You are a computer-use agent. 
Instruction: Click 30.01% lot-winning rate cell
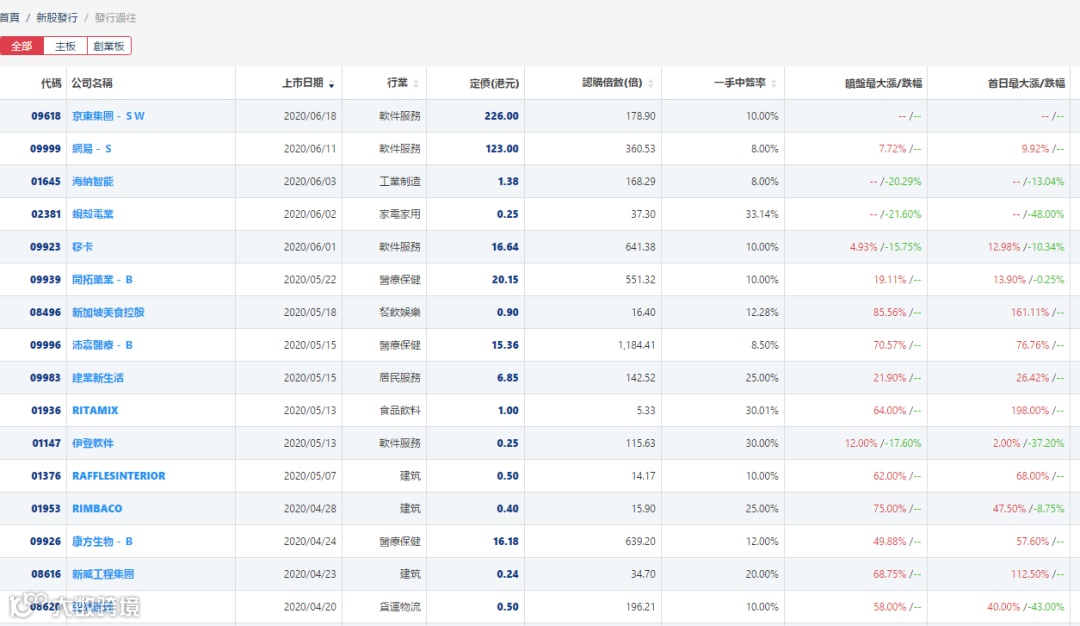[x=762, y=410]
